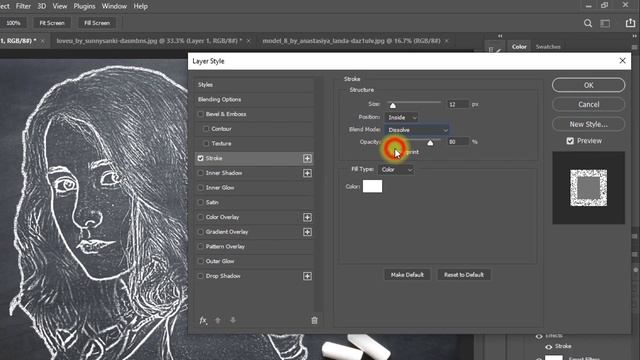Add another Color Overlay plus icon
The height and width of the screenshot is (360, 640).
(x=307, y=217)
